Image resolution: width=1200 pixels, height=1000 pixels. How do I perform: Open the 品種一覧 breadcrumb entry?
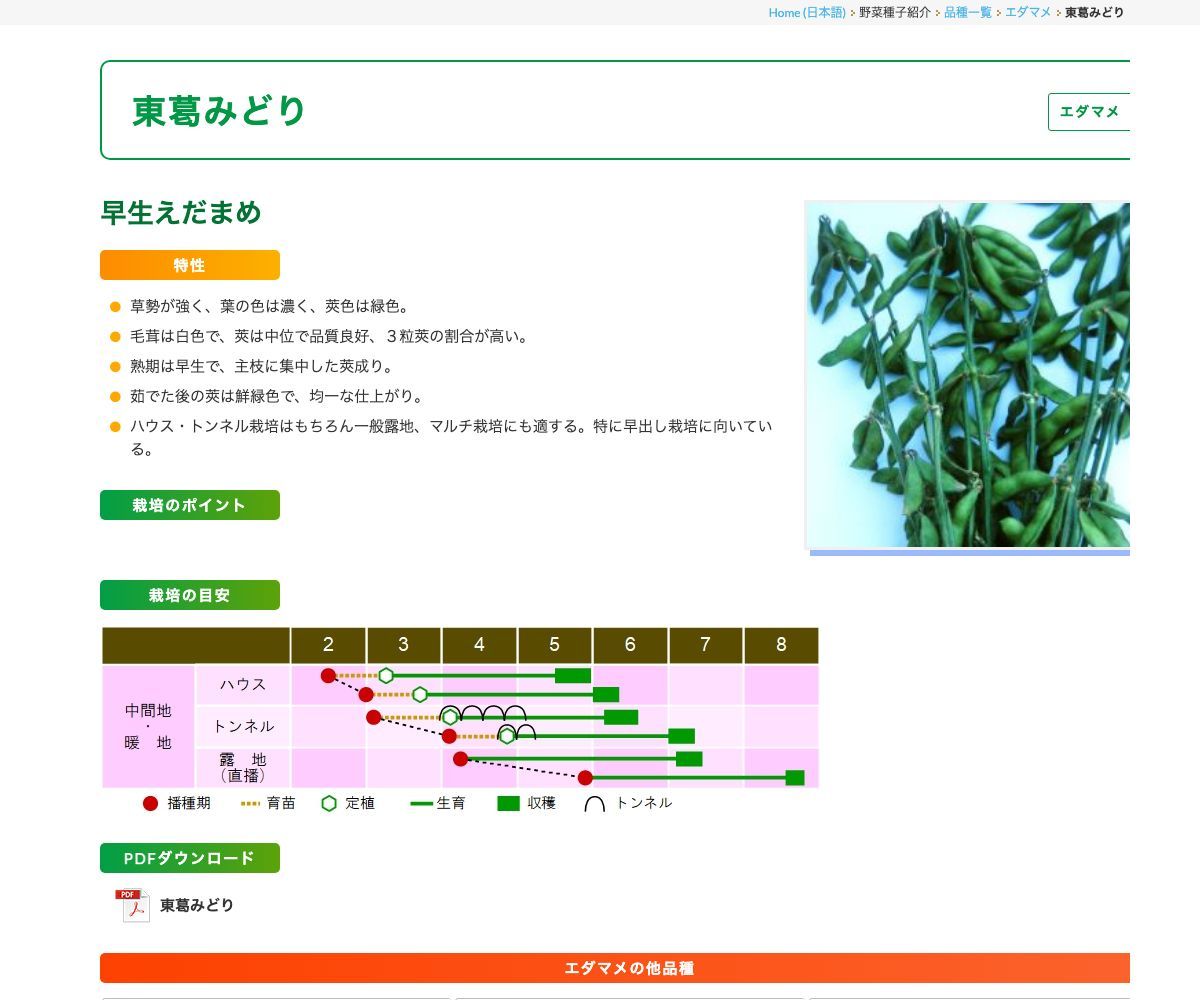click(x=966, y=14)
